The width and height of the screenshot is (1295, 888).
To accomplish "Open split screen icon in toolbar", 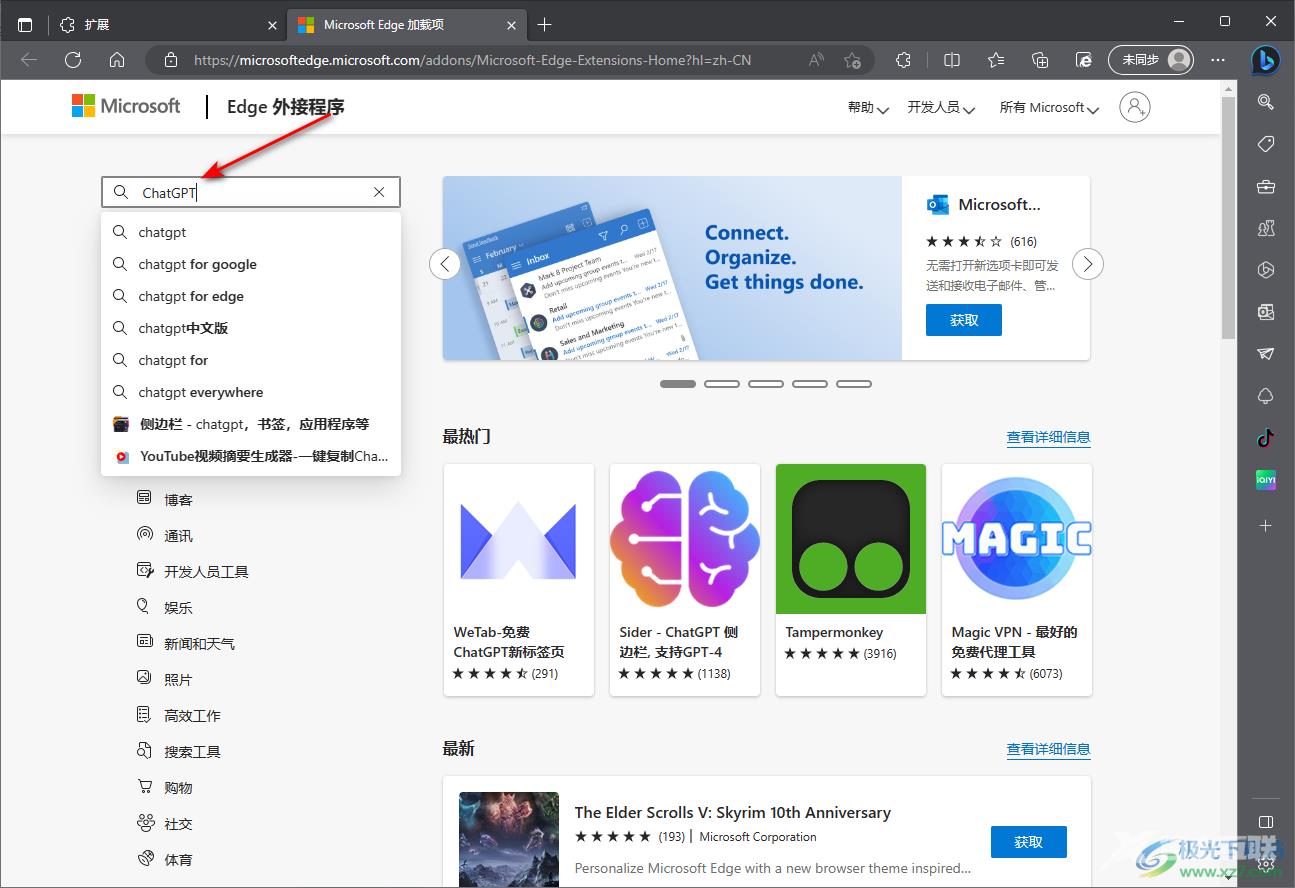I will click(952, 60).
